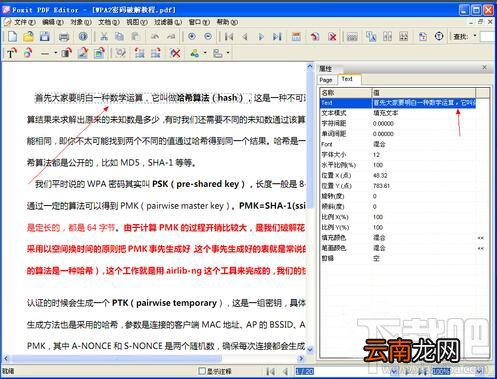Screen dimensions: 497x379
Task: Open the 文档 menu
Action: (x=109, y=22)
